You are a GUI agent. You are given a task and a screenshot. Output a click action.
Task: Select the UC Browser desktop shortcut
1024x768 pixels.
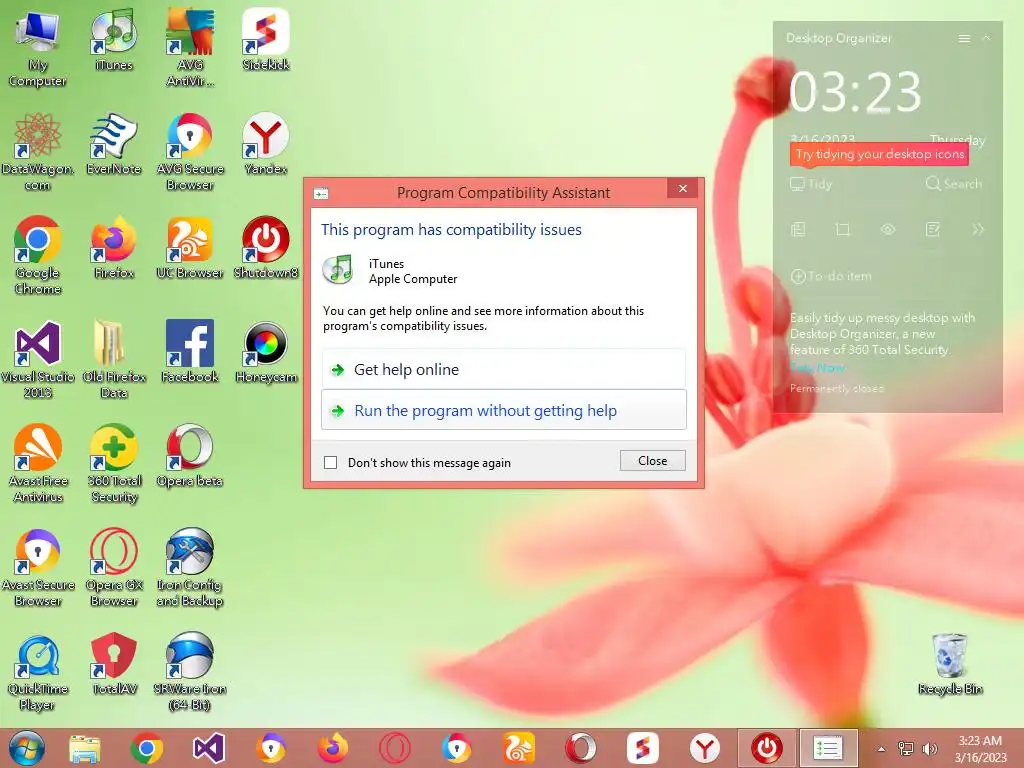tap(189, 248)
